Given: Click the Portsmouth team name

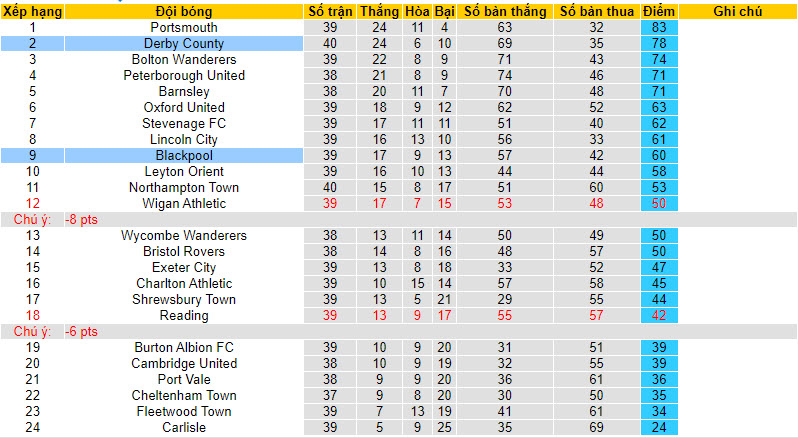Looking at the screenshot, I should coord(183,28).
